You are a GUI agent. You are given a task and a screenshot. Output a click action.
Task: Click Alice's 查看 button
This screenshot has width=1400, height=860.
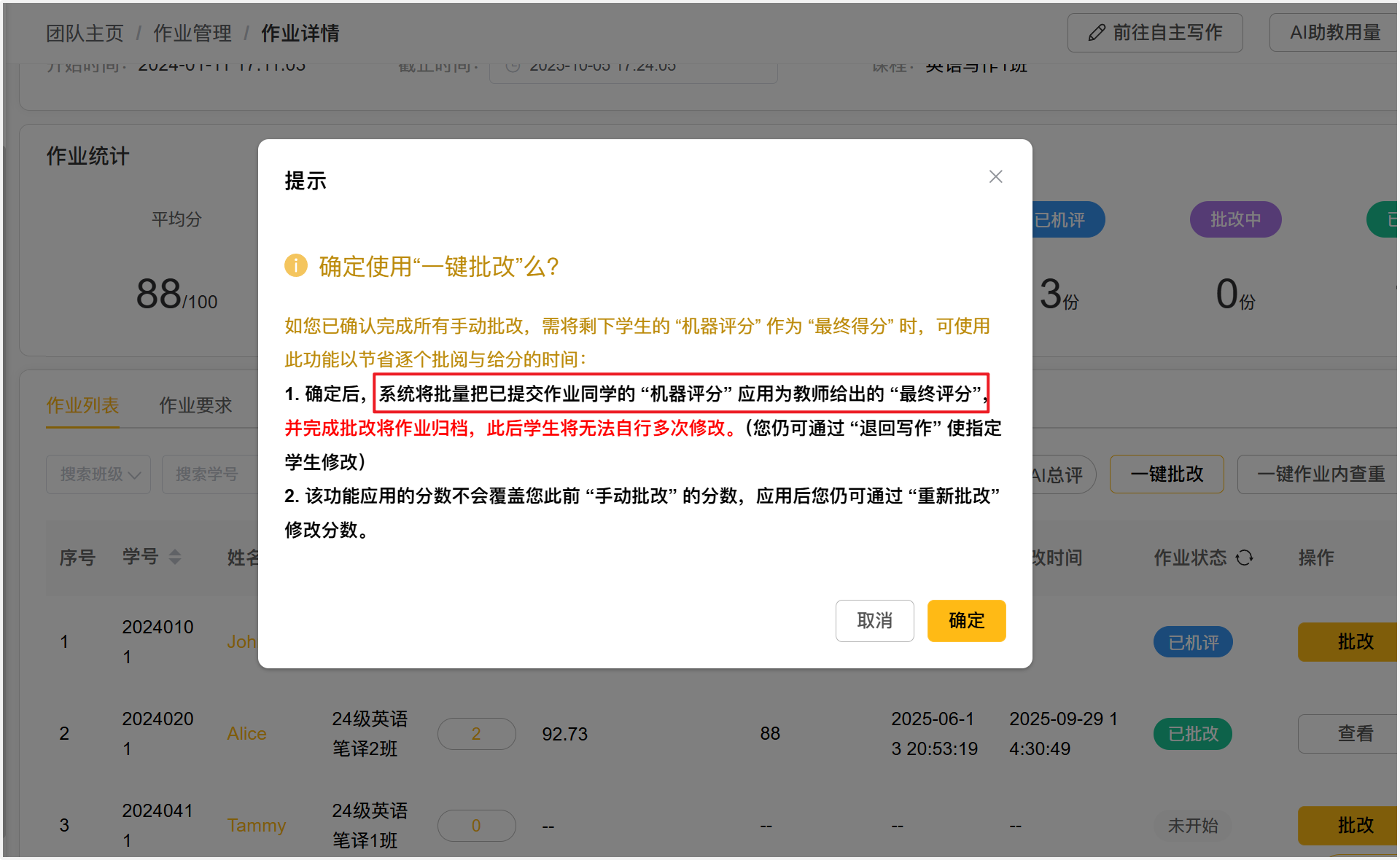tap(1355, 734)
